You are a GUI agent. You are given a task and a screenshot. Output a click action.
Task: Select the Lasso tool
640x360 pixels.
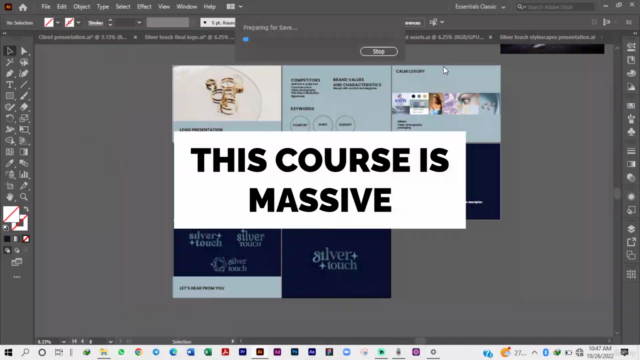tap(24, 62)
